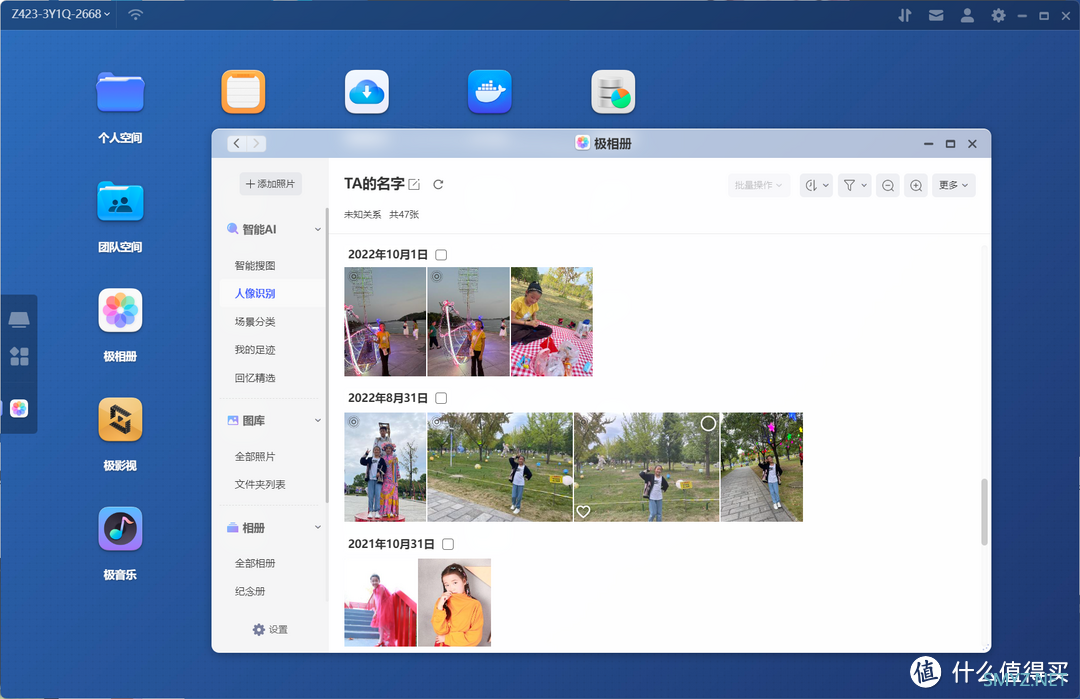Screen dimensions: 1080x699
Task: Open the 个人空间 folder icon
Action: coord(120,92)
